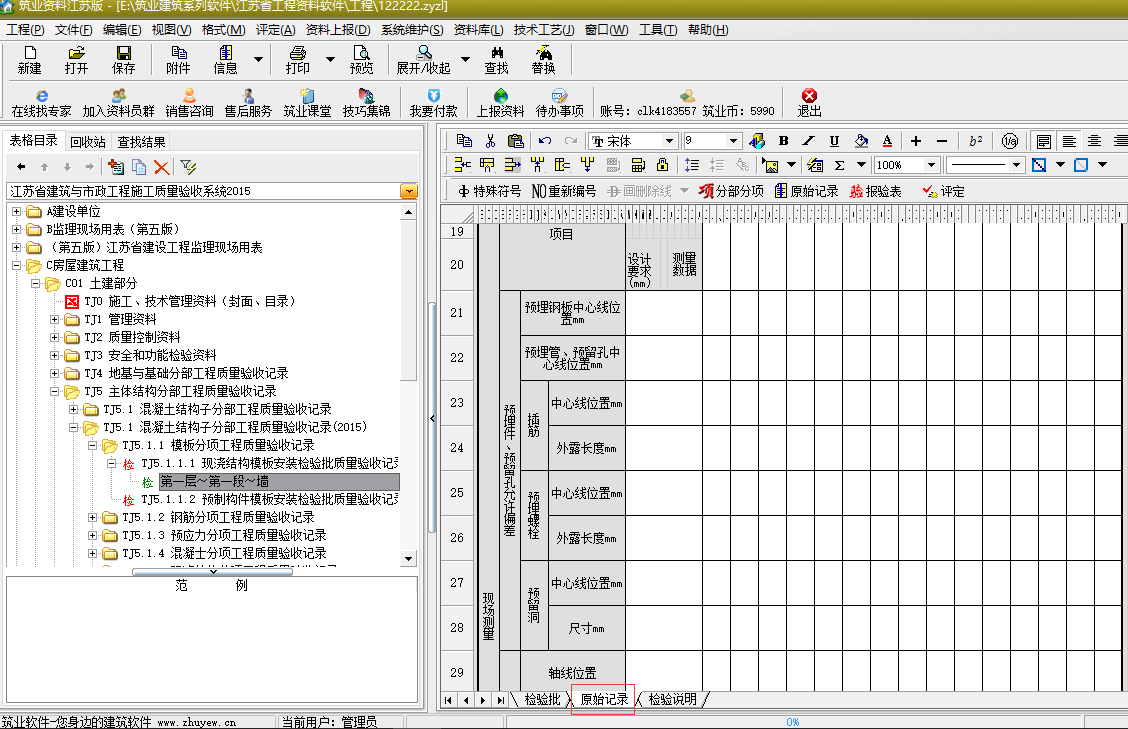Click the 保存 (Save) toolbar icon

click(123, 60)
